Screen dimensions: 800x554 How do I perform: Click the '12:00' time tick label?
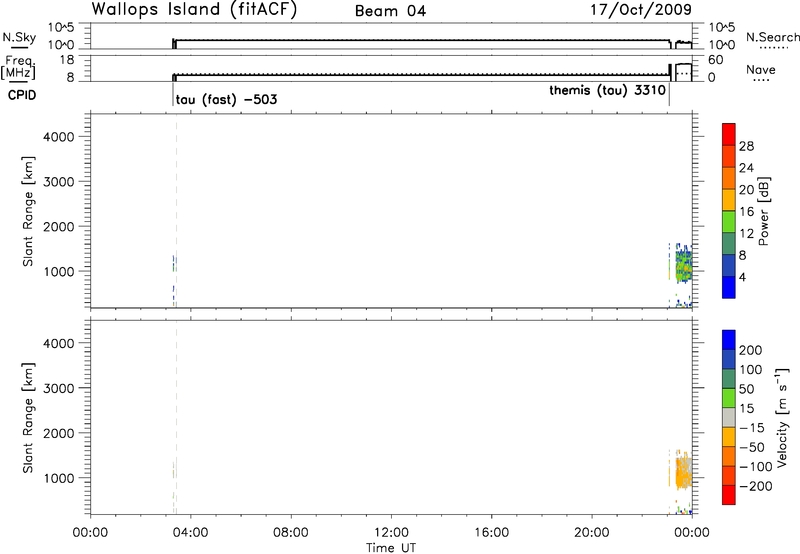pos(391,533)
